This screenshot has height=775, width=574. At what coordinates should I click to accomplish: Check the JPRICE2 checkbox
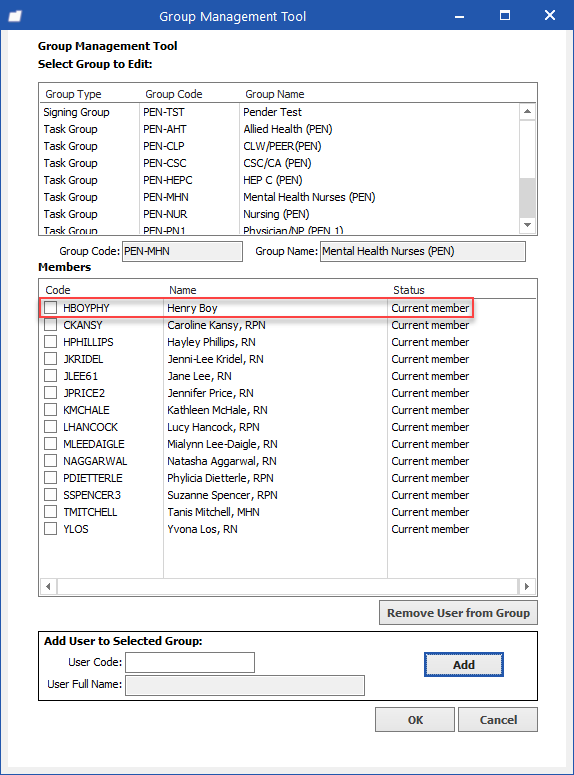50,392
